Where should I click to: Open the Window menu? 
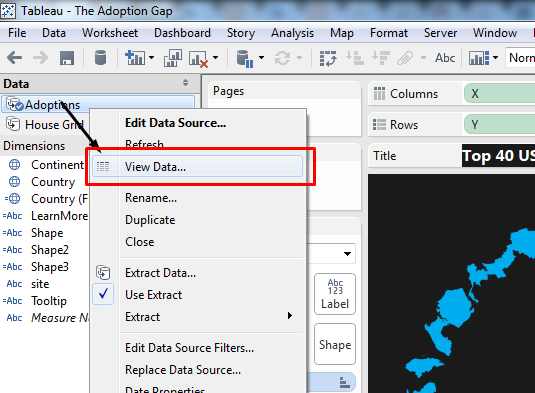[495, 33]
